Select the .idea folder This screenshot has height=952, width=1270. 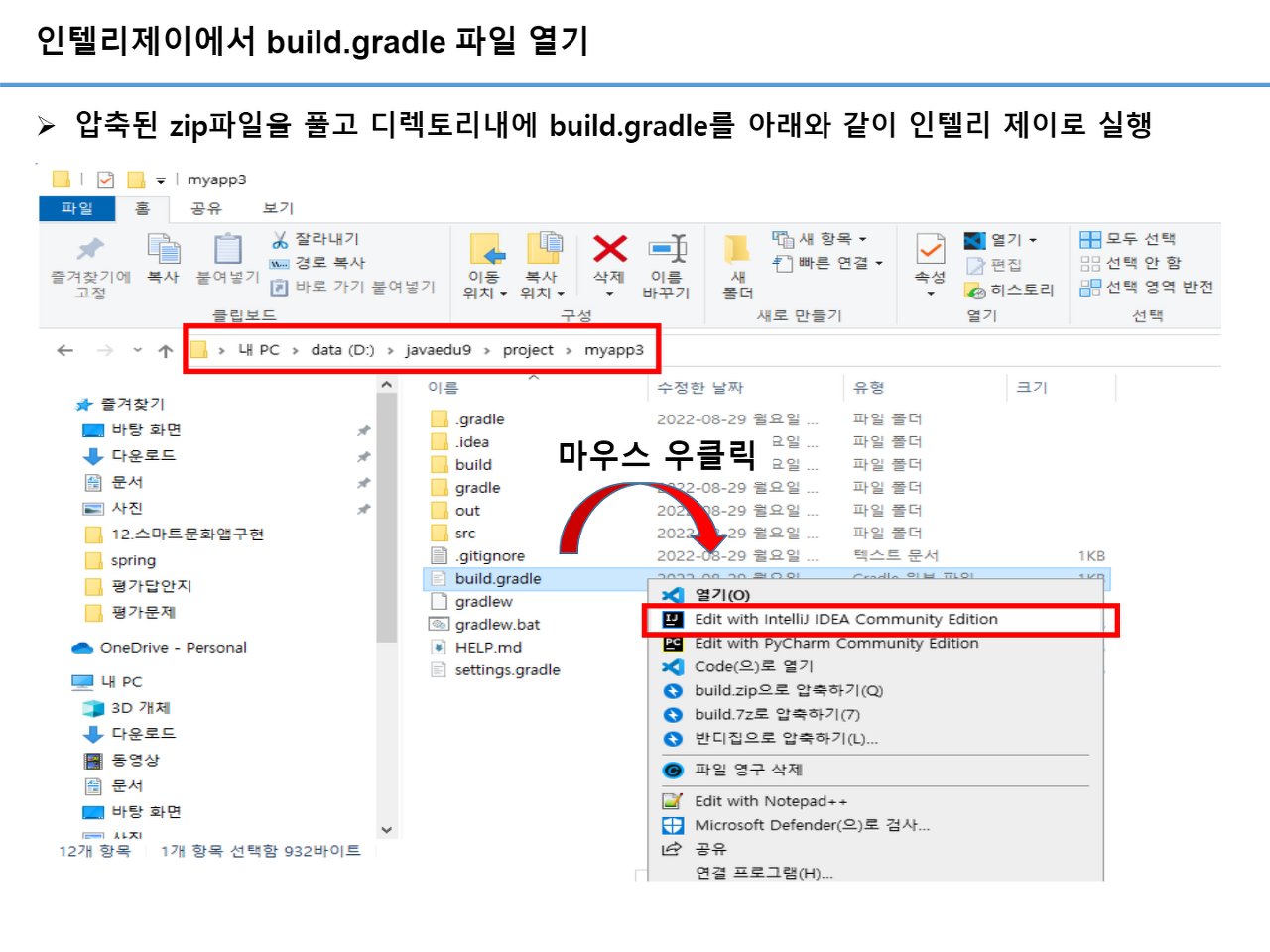click(x=472, y=442)
